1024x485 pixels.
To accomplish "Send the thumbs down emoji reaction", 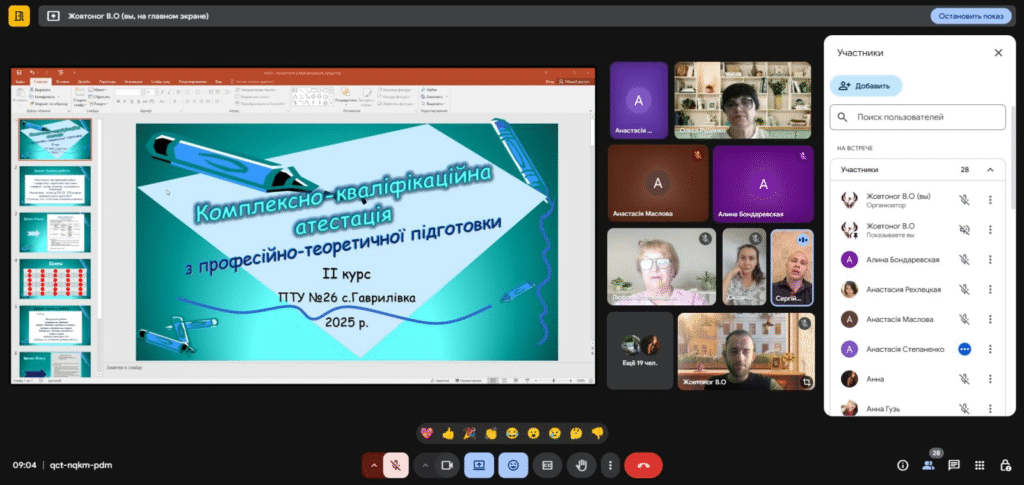I will click(x=598, y=433).
